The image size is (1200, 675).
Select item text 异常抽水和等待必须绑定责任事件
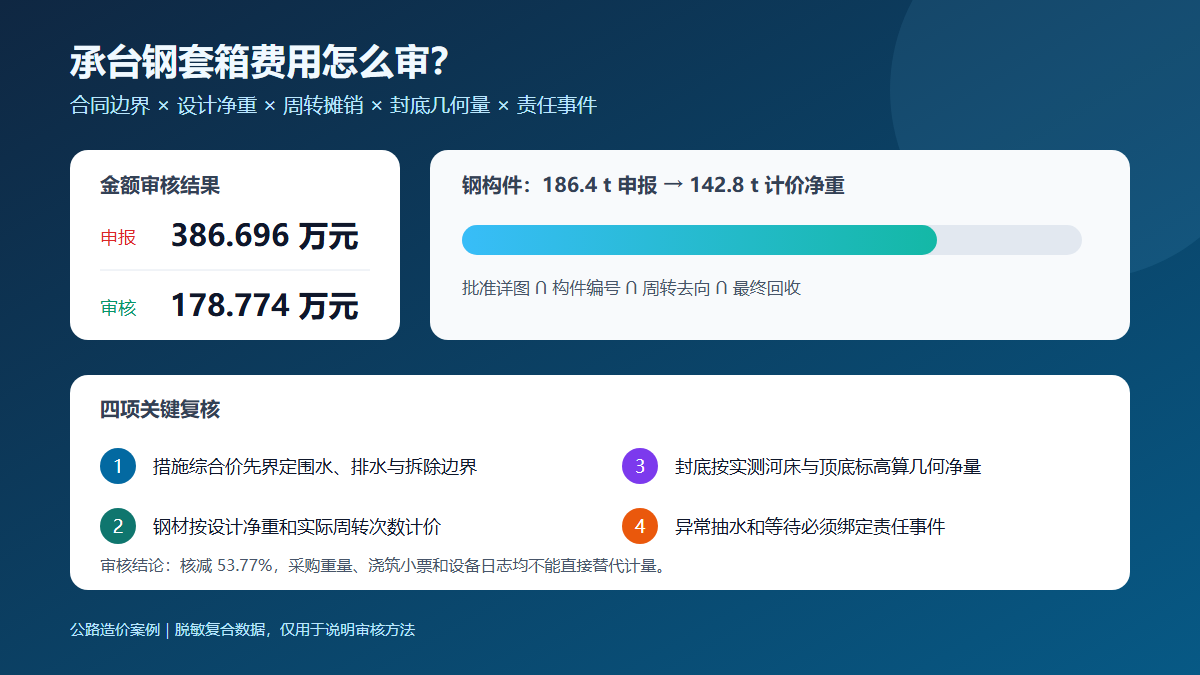810,526
